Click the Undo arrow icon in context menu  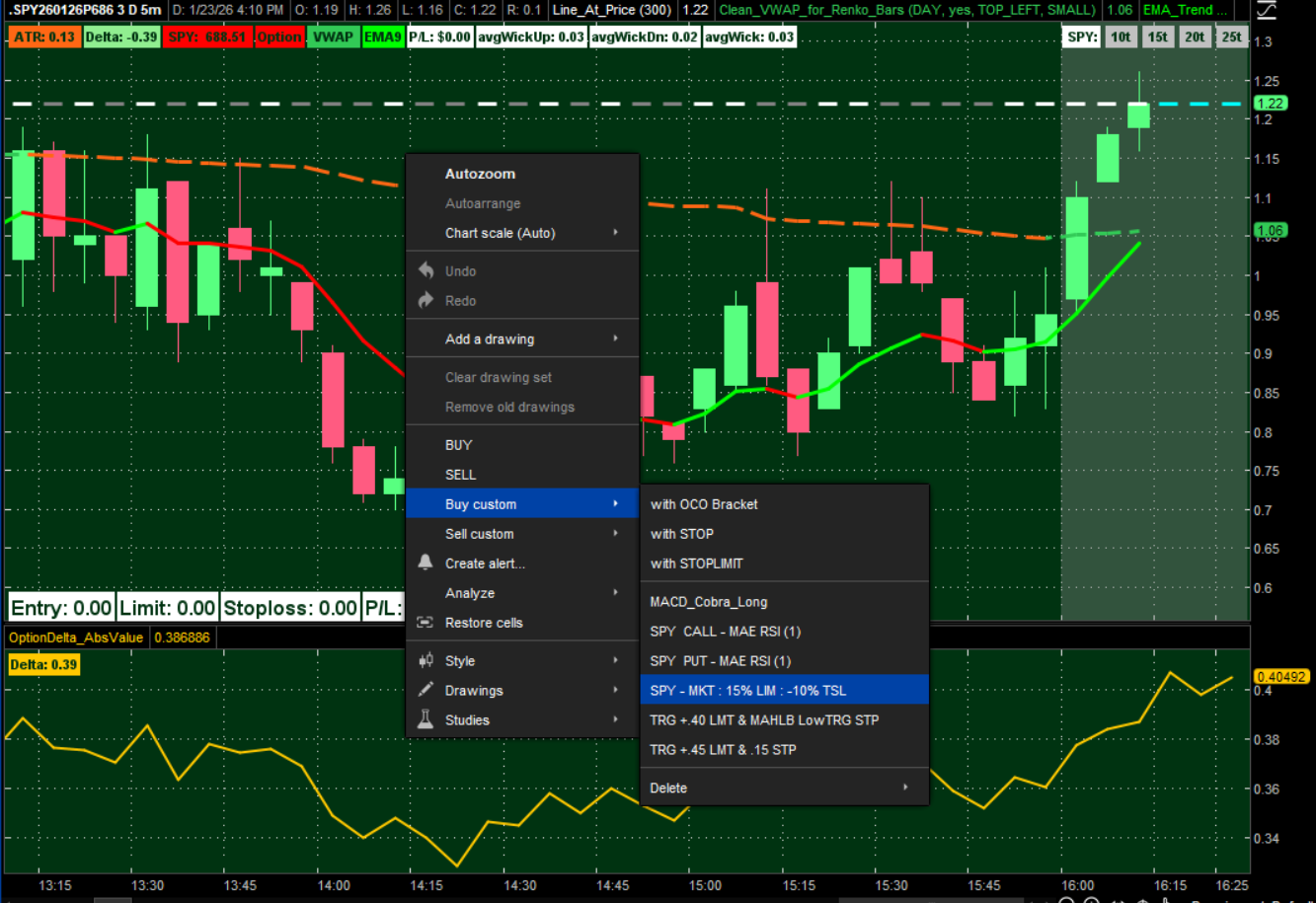pyautogui.click(x=426, y=270)
